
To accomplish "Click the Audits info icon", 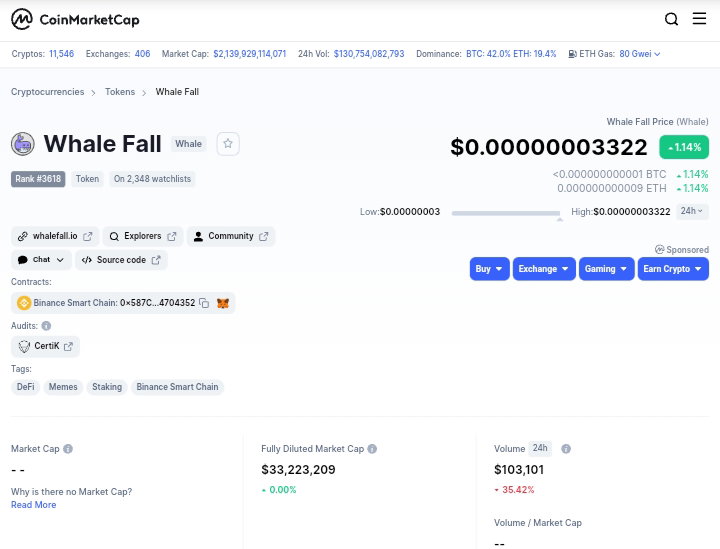I will coord(46,326).
